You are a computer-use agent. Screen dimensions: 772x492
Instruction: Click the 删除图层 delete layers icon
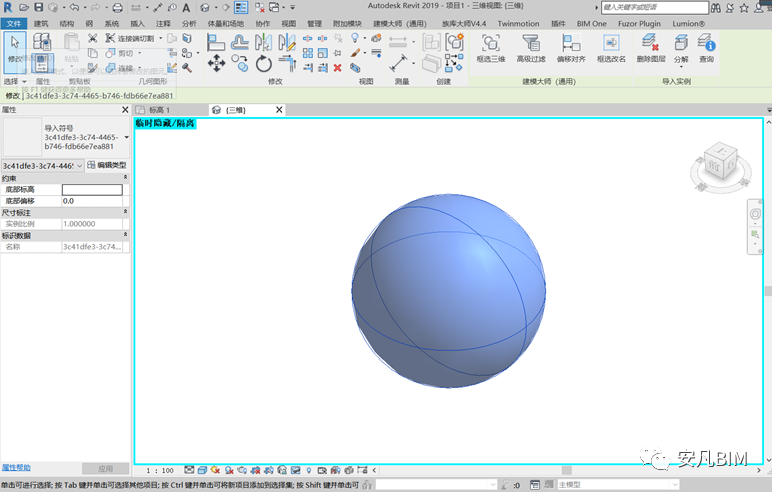pos(650,43)
